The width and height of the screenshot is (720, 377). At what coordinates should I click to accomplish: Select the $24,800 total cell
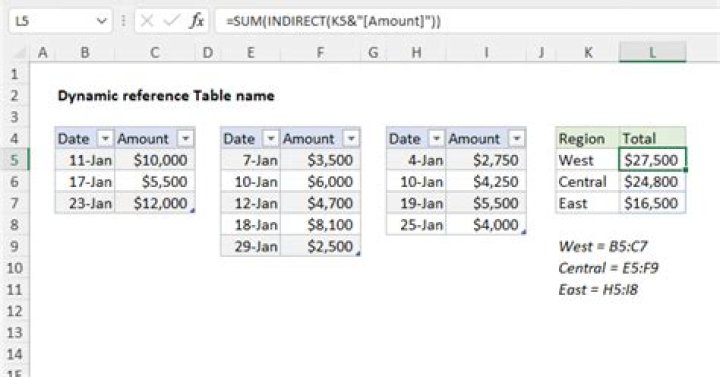coord(652,182)
